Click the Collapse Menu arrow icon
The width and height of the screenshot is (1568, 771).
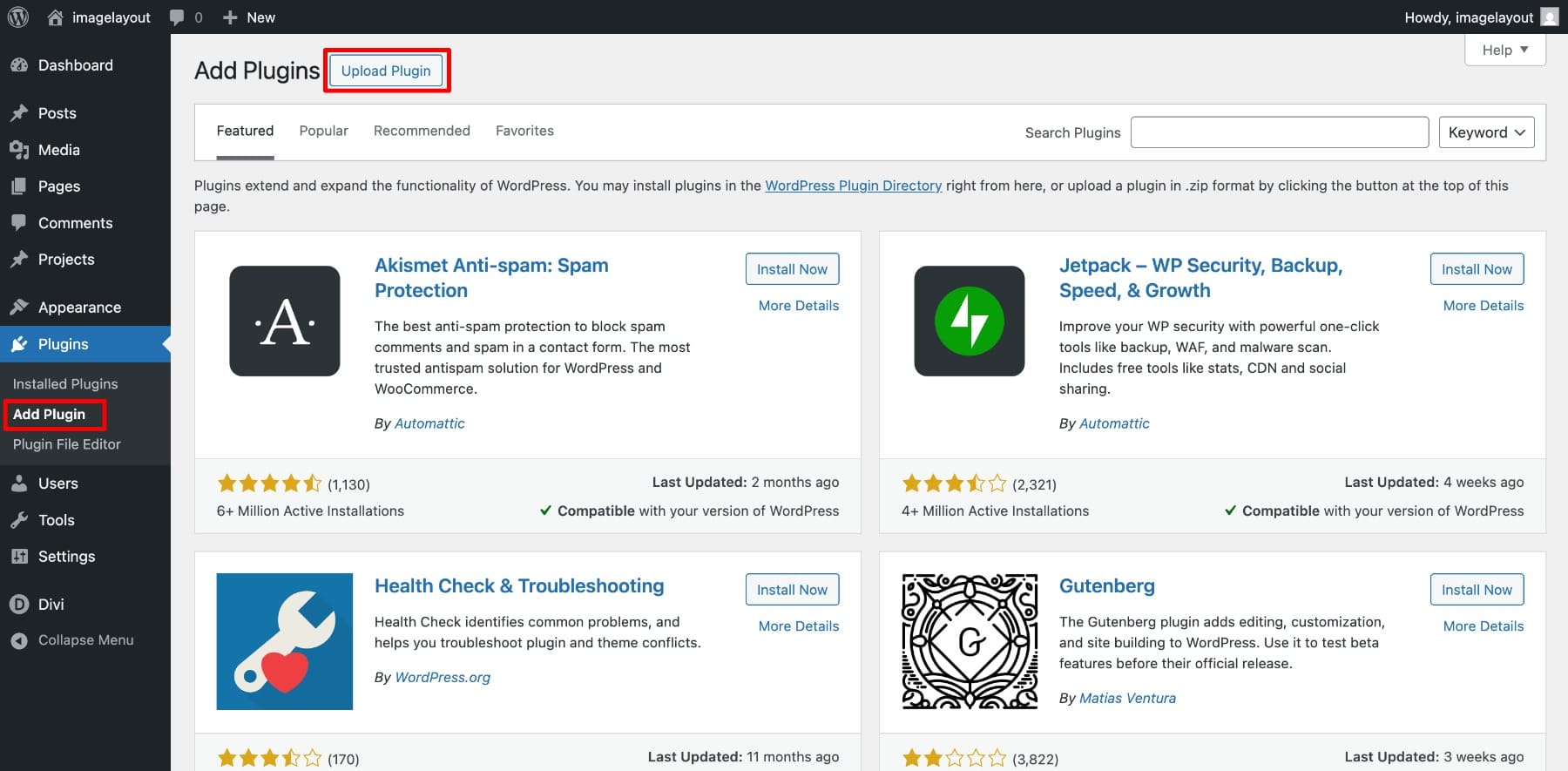pyautogui.click(x=19, y=640)
